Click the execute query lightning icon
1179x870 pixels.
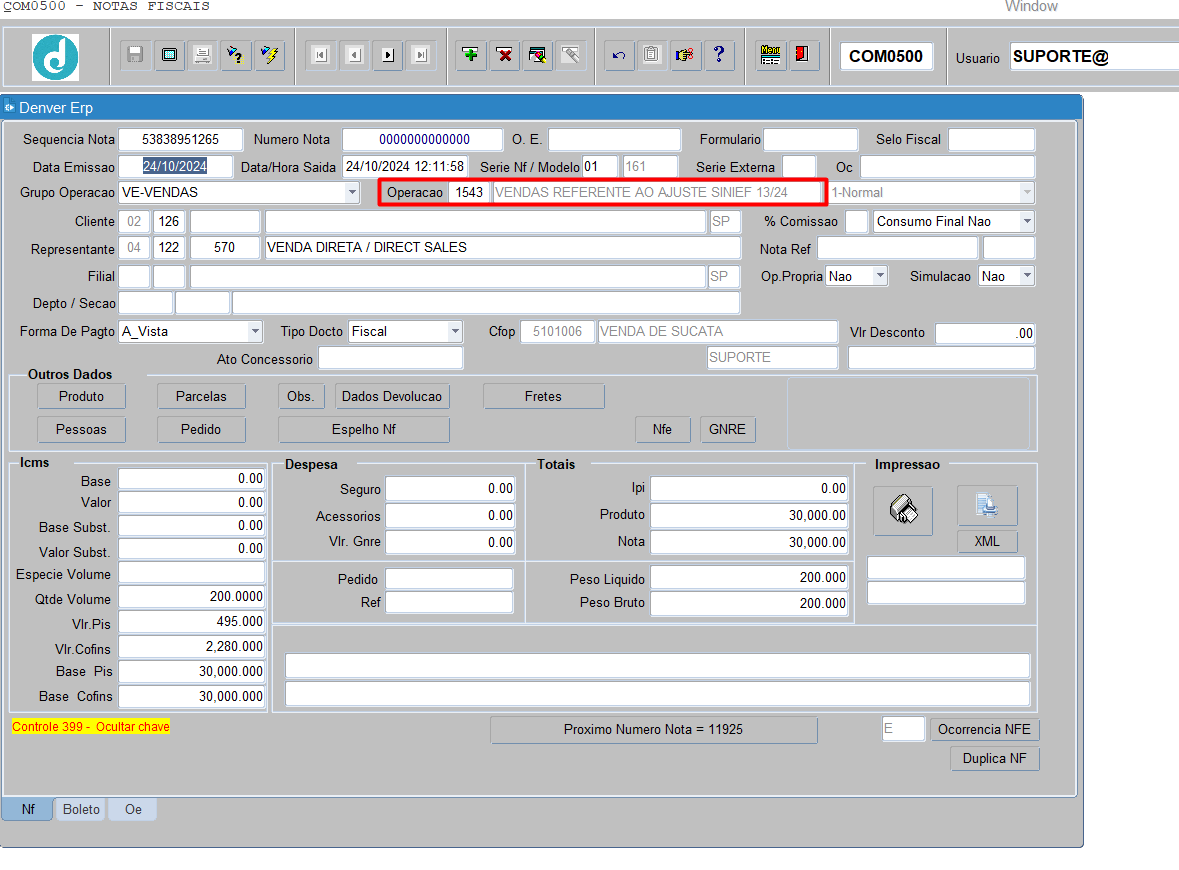coord(269,55)
